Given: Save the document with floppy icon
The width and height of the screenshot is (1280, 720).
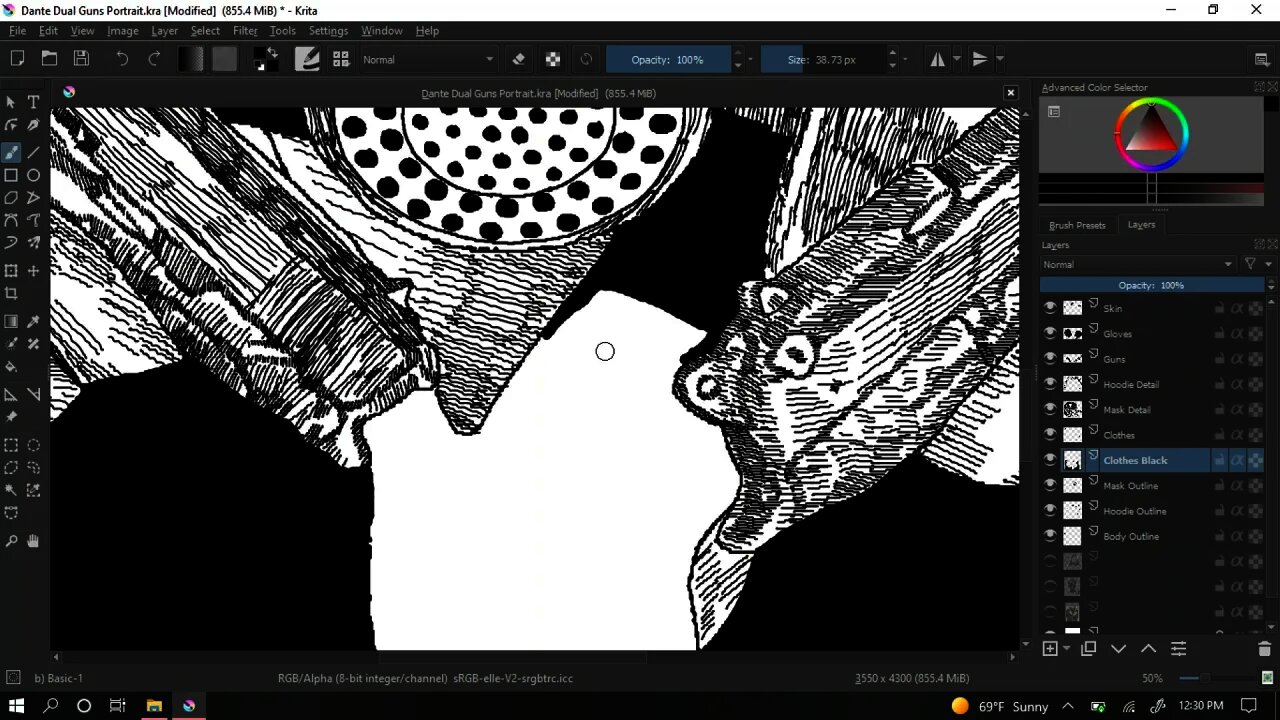Looking at the screenshot, I should (x=81, y=59).
